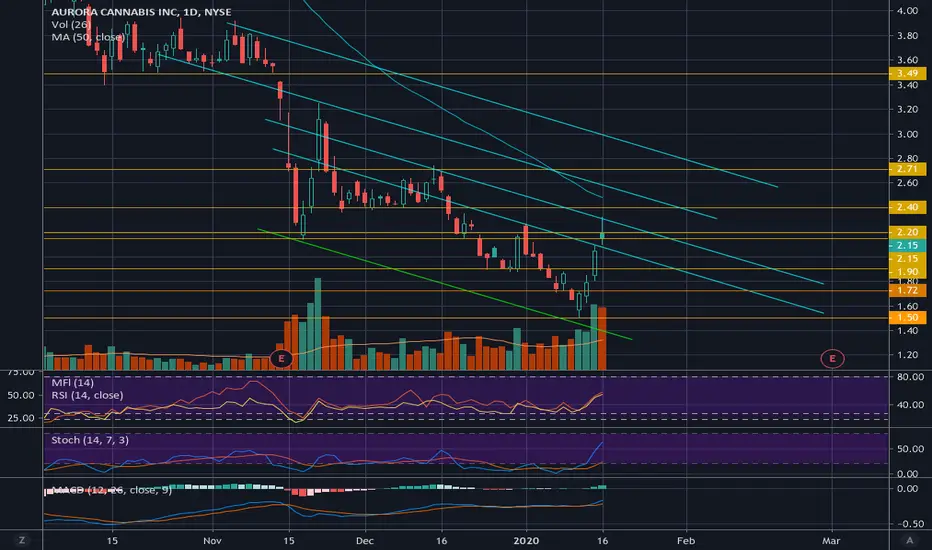Click the 2.20 horizontal line price label

[907, 232]
